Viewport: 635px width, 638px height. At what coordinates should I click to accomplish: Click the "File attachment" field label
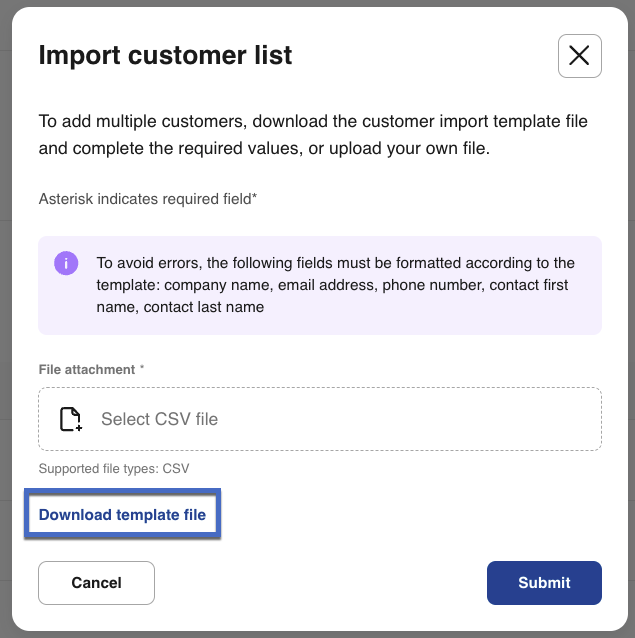[87, 370]
